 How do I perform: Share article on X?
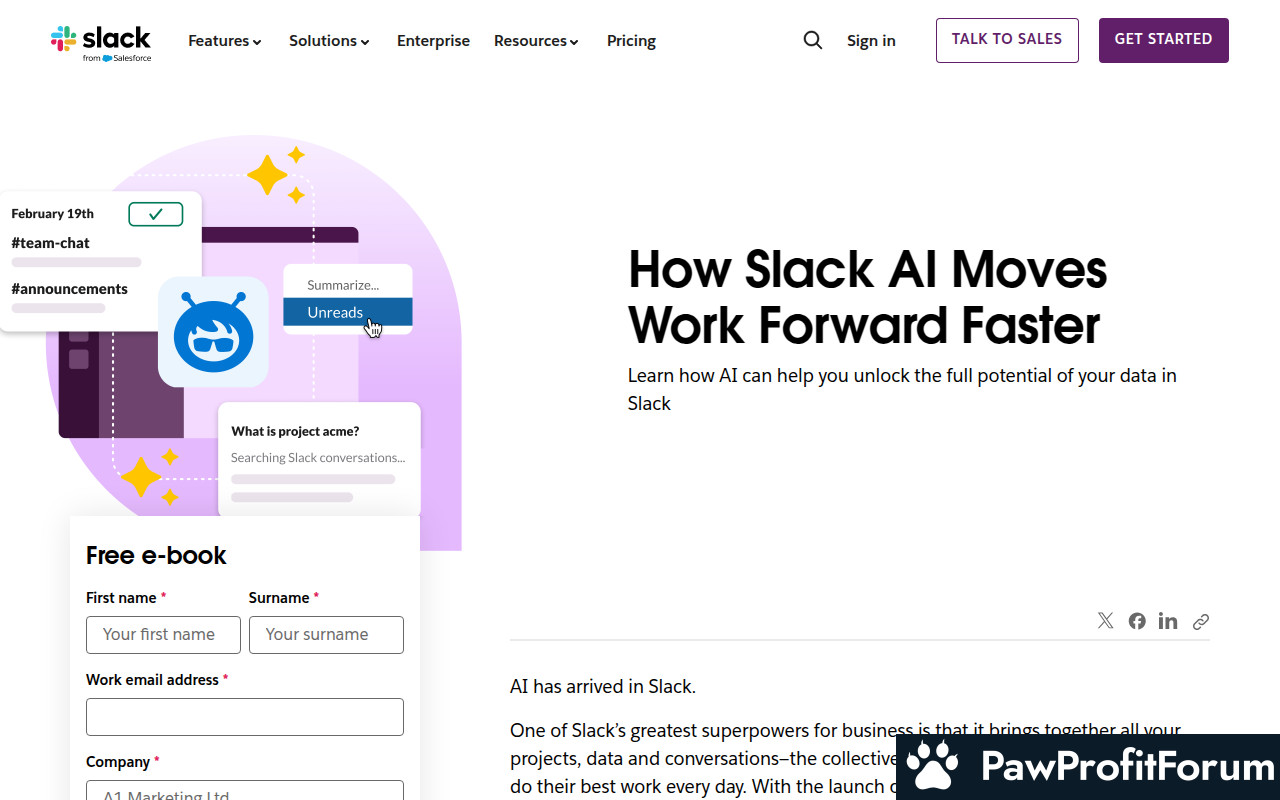1105,621
